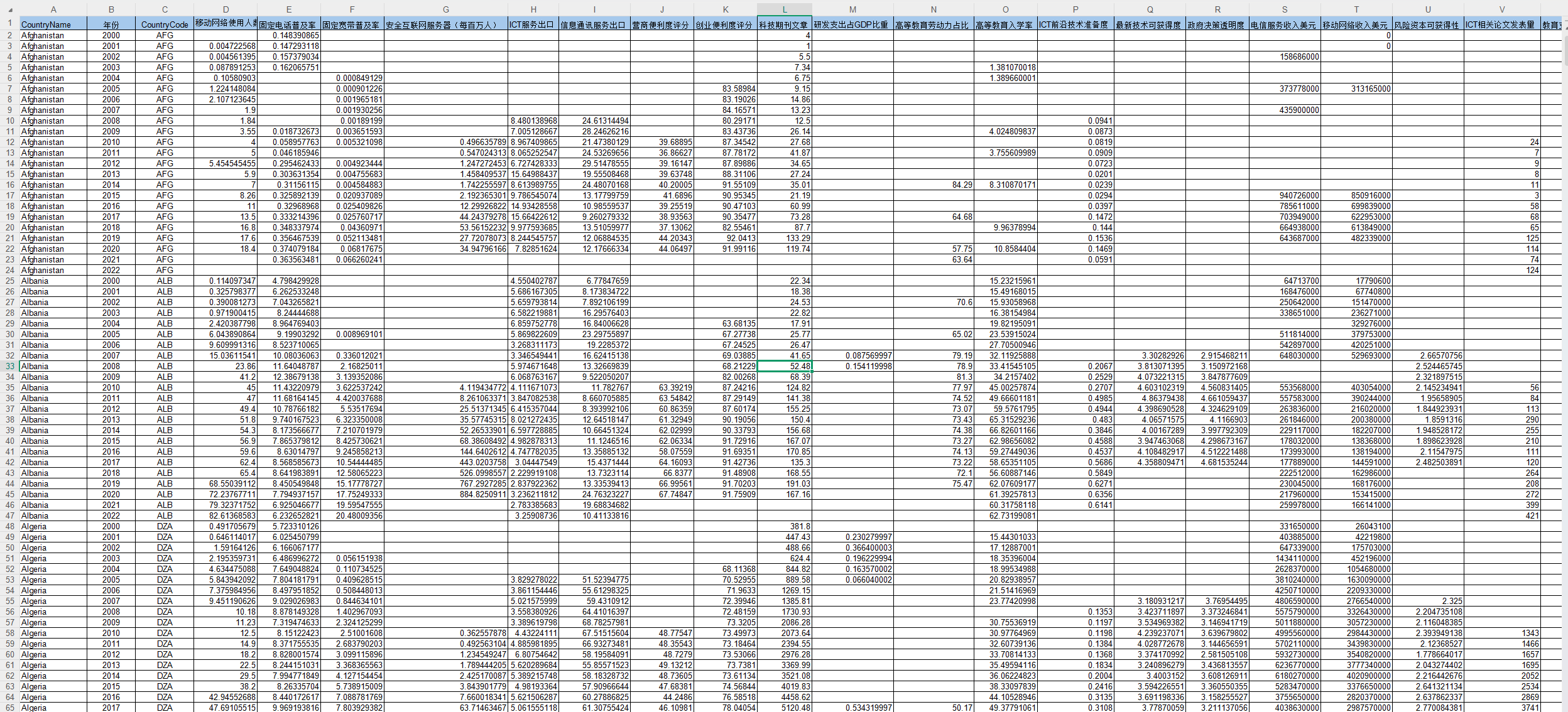This screenshot has height=712, width=1568.
Task: Click the first DZA cell in column C
Action: click(165, 526)
